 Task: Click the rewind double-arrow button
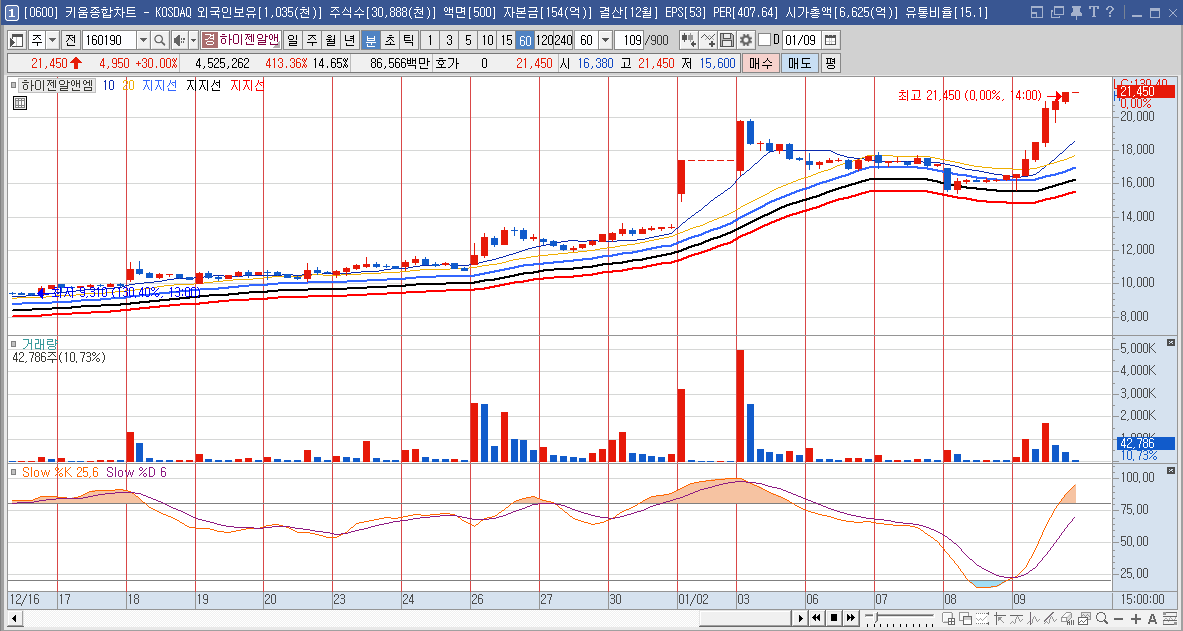(817, 618)
